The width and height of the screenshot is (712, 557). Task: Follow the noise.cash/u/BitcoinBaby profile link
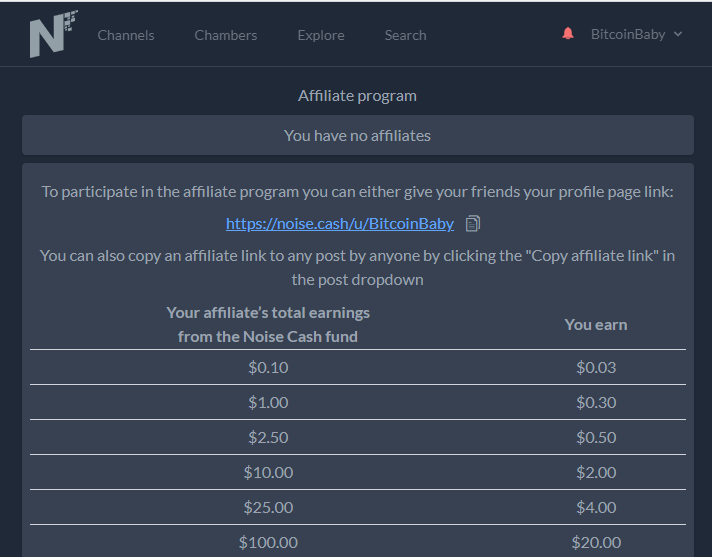click(340, 224)
